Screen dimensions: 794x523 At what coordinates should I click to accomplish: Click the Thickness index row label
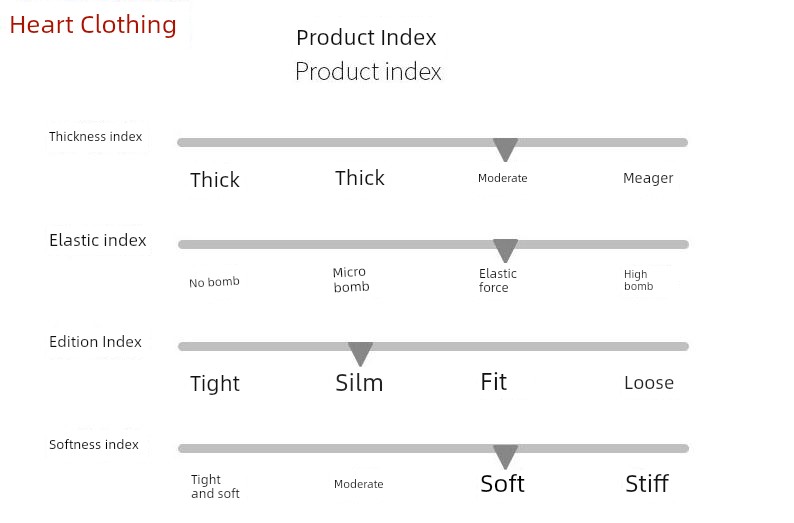click(96, 137)
